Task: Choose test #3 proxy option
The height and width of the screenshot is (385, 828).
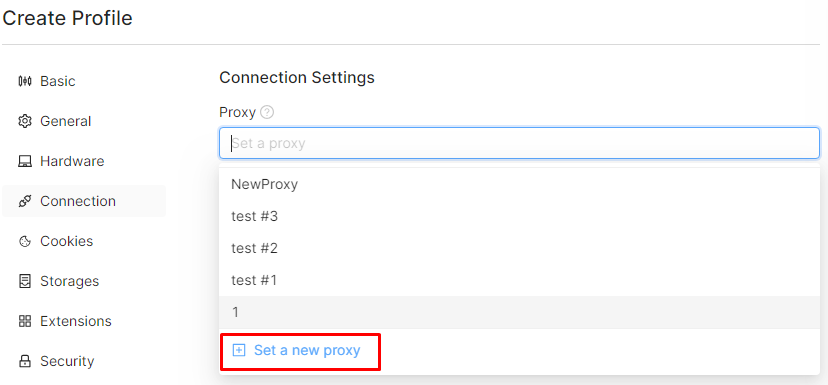Action: 519,216
